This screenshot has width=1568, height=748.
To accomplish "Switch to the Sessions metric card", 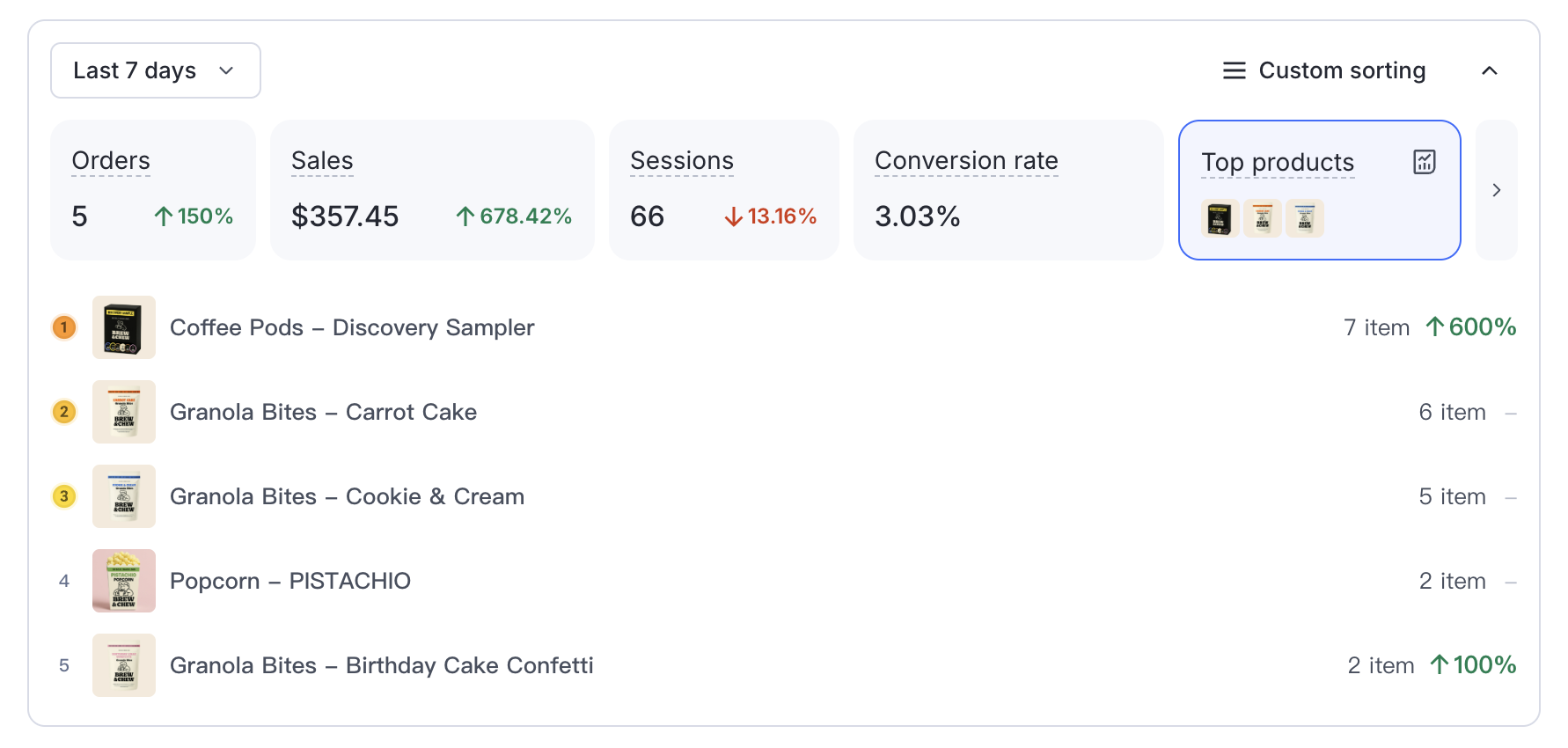I will [723, 190].
